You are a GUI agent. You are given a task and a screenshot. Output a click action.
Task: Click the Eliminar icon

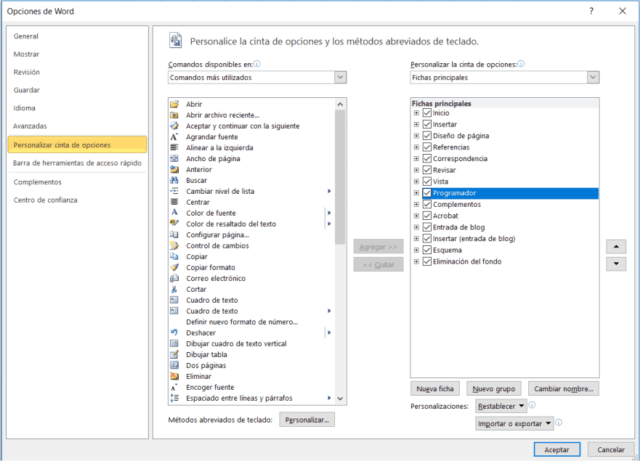[175, 376]
